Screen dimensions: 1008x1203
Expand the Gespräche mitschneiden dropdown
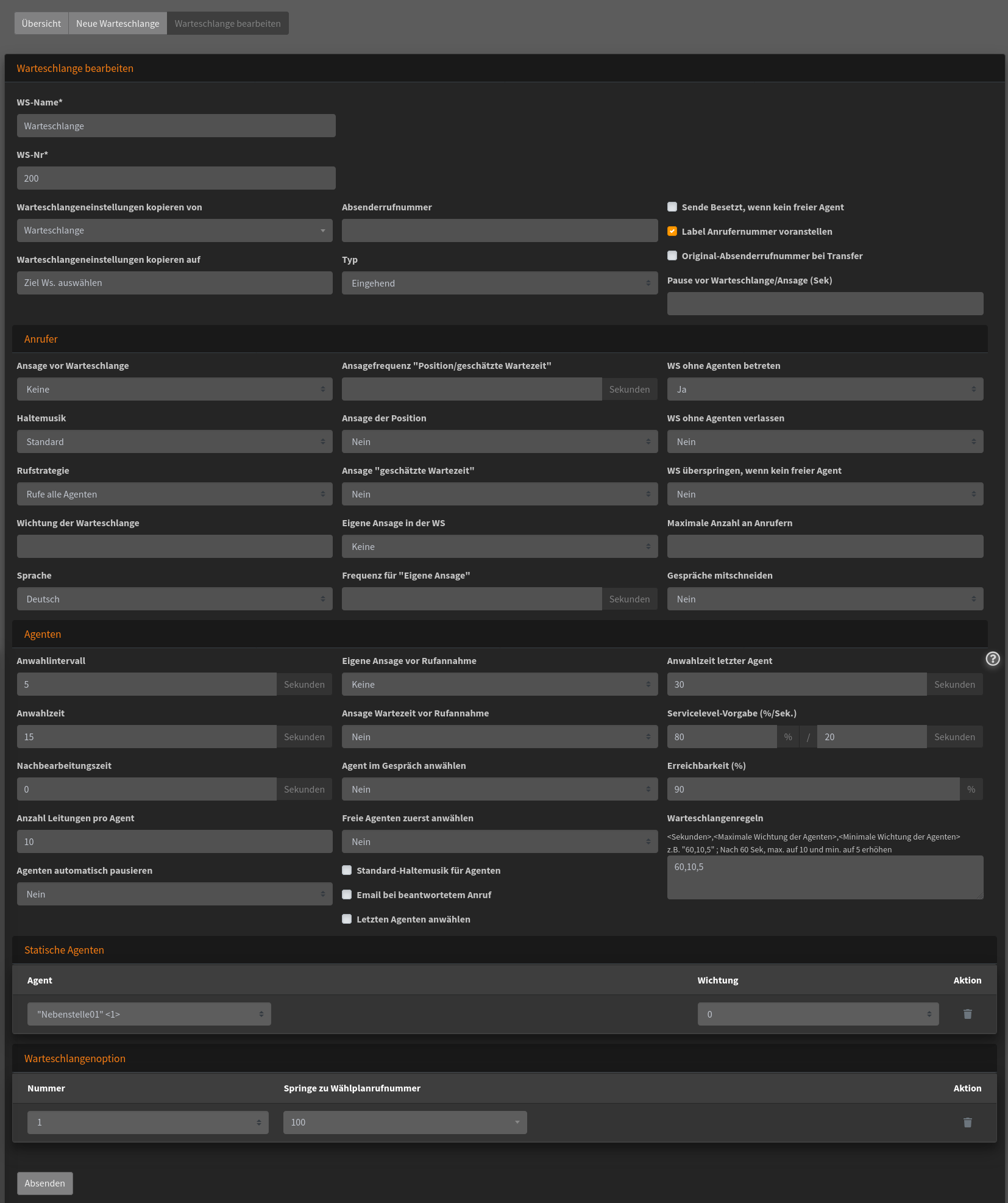coord(825,599)
